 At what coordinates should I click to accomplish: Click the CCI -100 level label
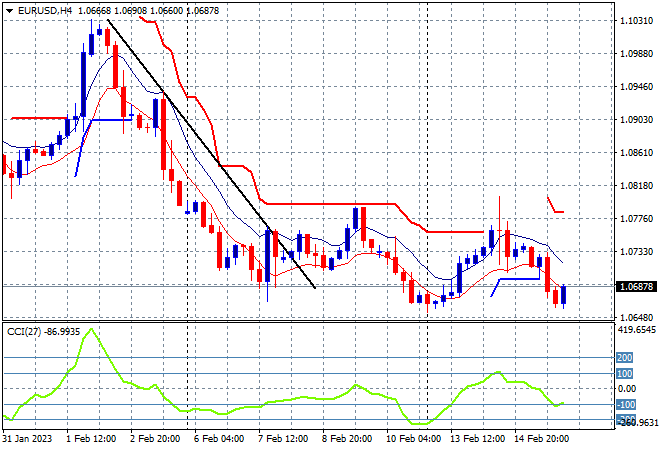[625, 405]
